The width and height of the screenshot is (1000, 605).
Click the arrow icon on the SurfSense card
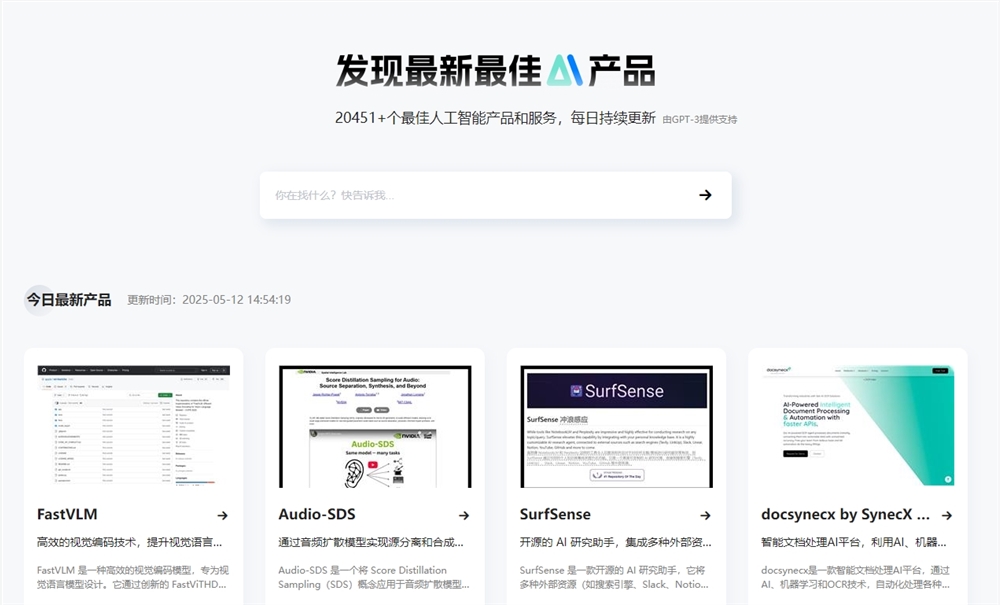[706, 515]
